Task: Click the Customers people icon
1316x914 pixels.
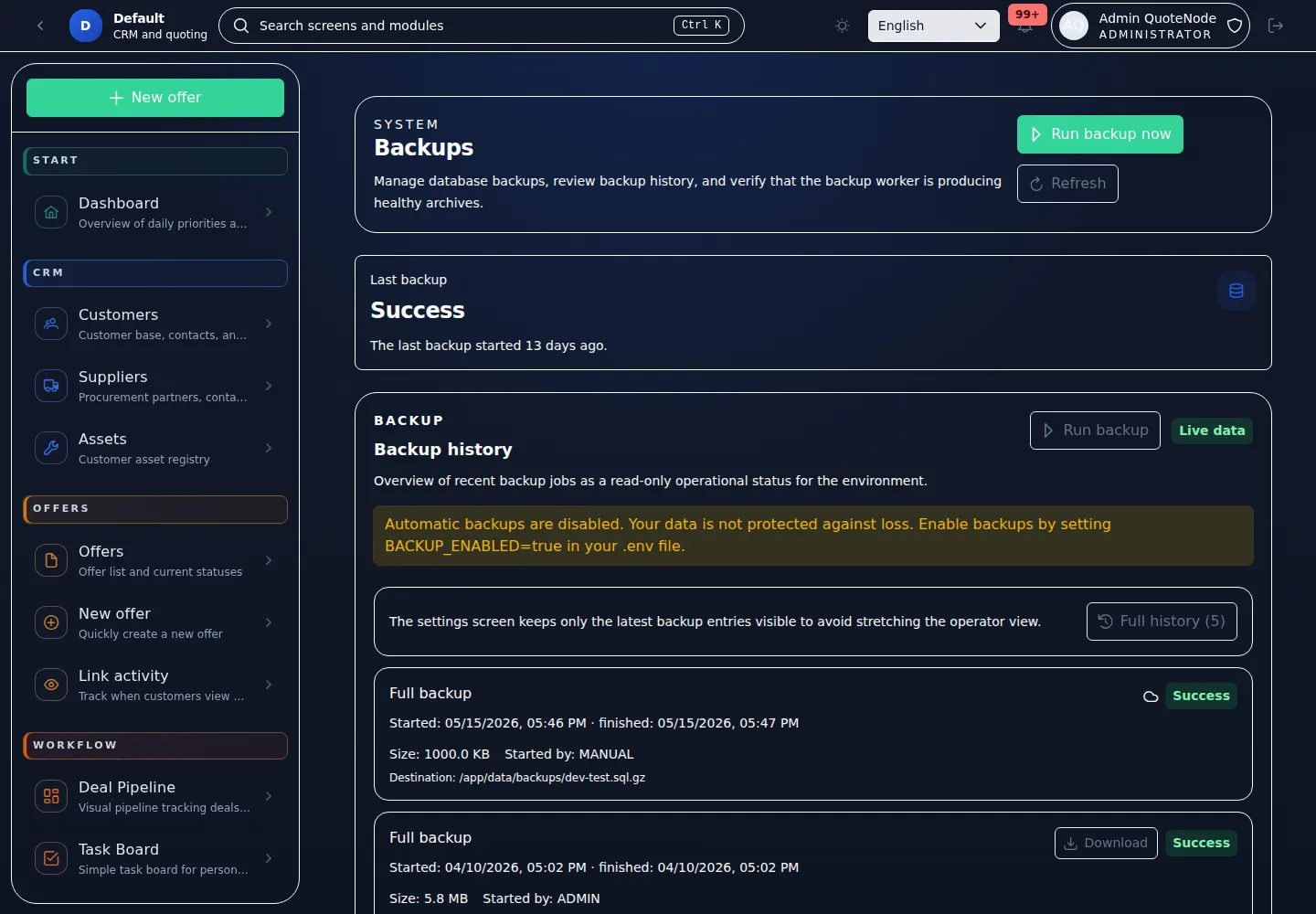Action: 51,324
